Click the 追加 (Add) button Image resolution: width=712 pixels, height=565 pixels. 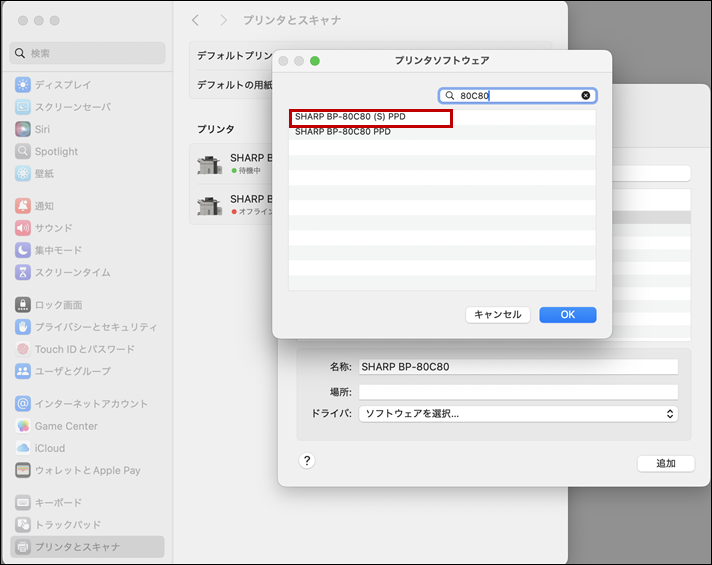tap(666, 464)
